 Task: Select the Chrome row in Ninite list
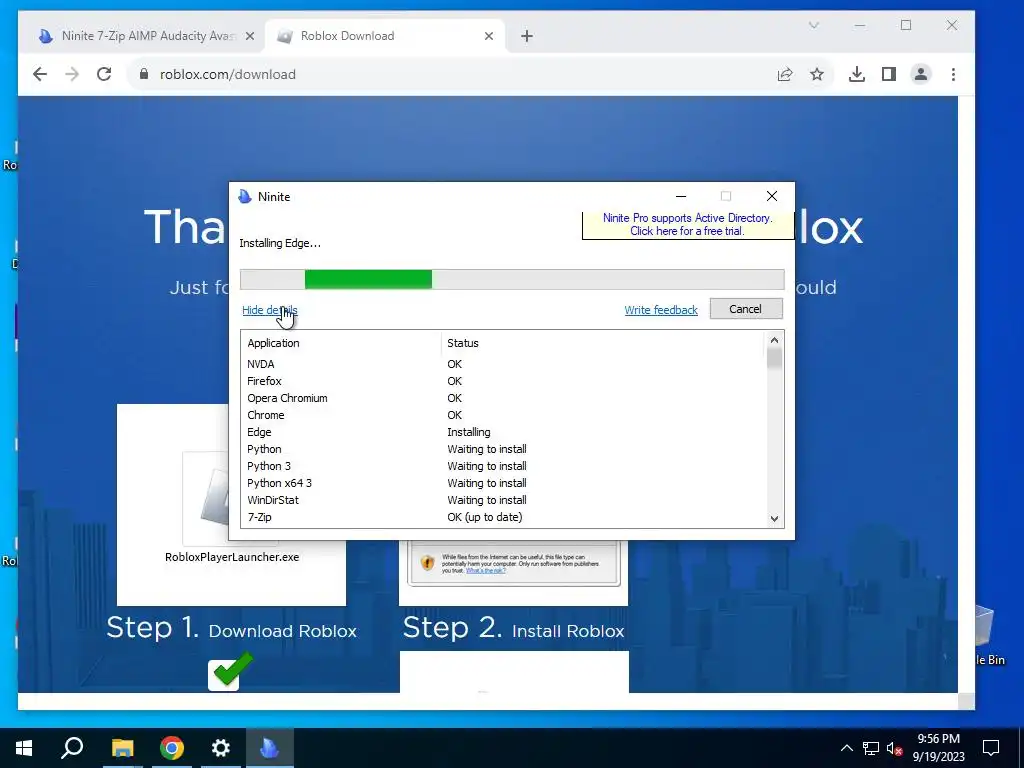click(503, 415)
